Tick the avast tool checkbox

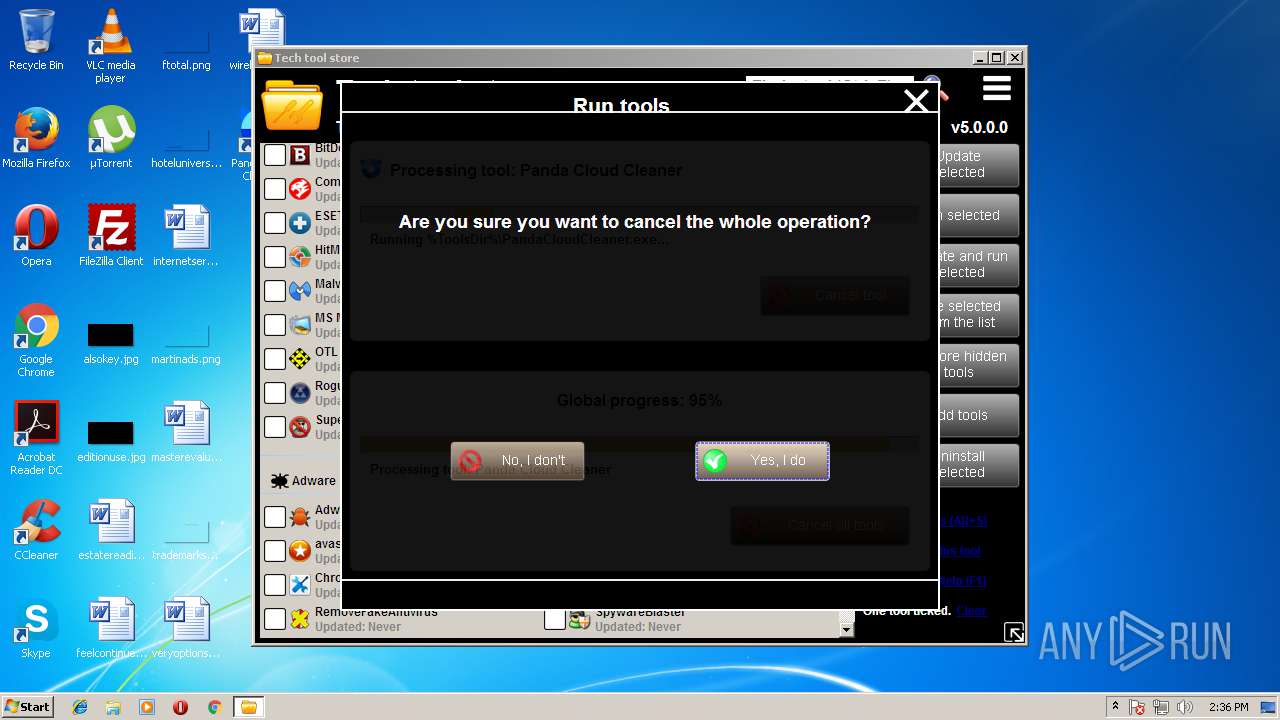point(275,551)
